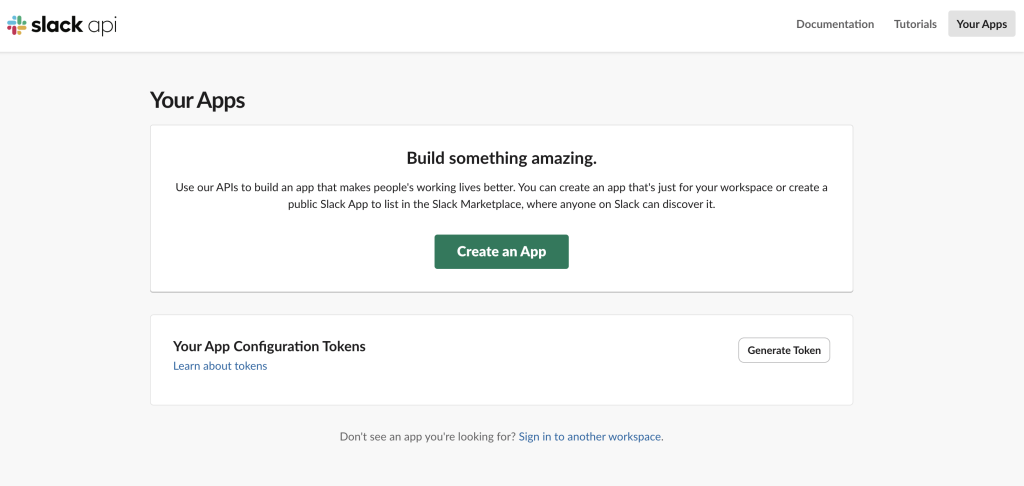Open the Learn about tokens link
Viewport: 1024px width, 486px height.
pyautogui.click(x=220, y=366)
